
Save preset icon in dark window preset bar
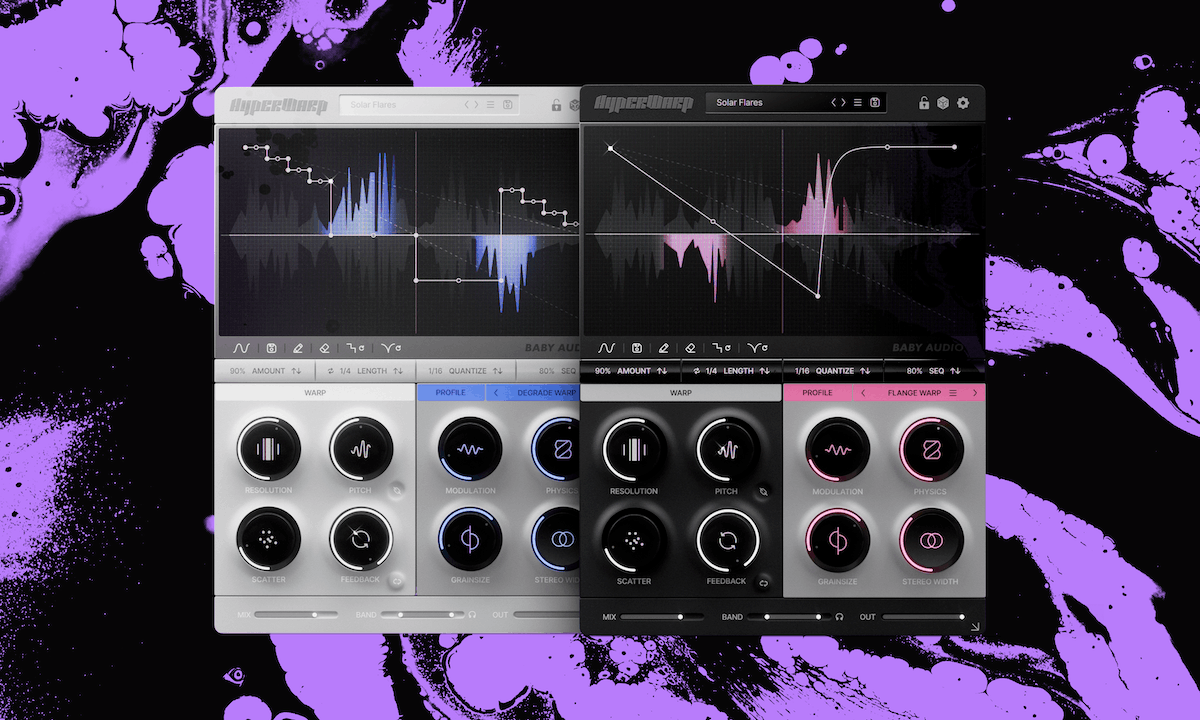click(874, 102)
